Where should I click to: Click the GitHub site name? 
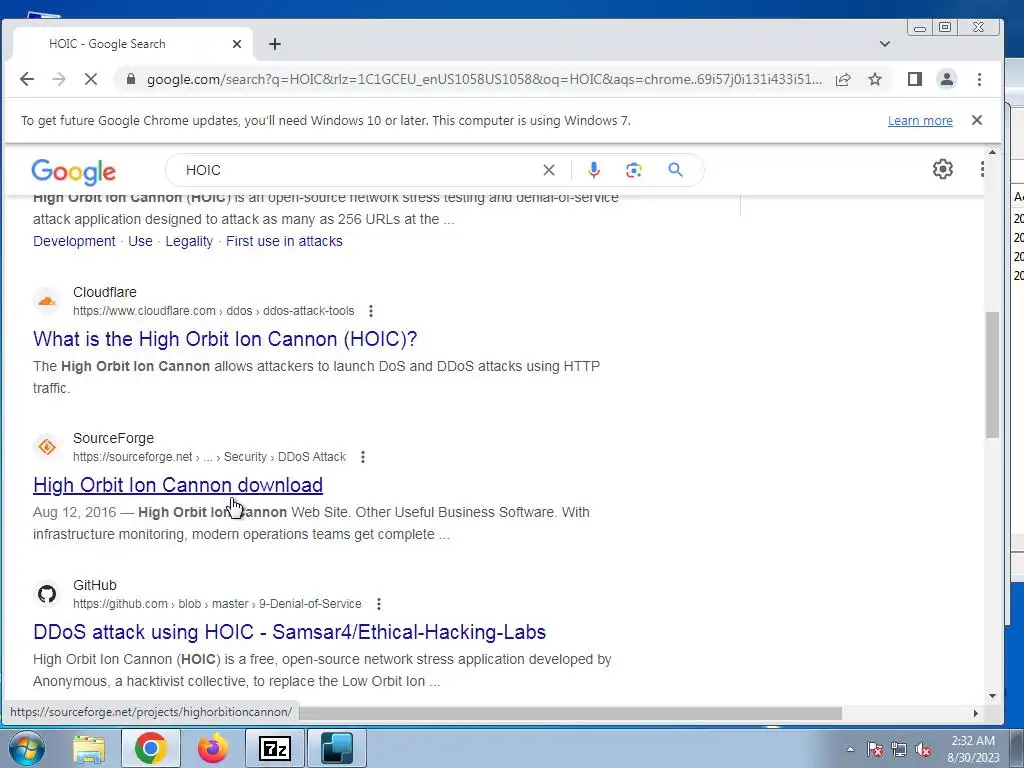click(x=95, y=585)
